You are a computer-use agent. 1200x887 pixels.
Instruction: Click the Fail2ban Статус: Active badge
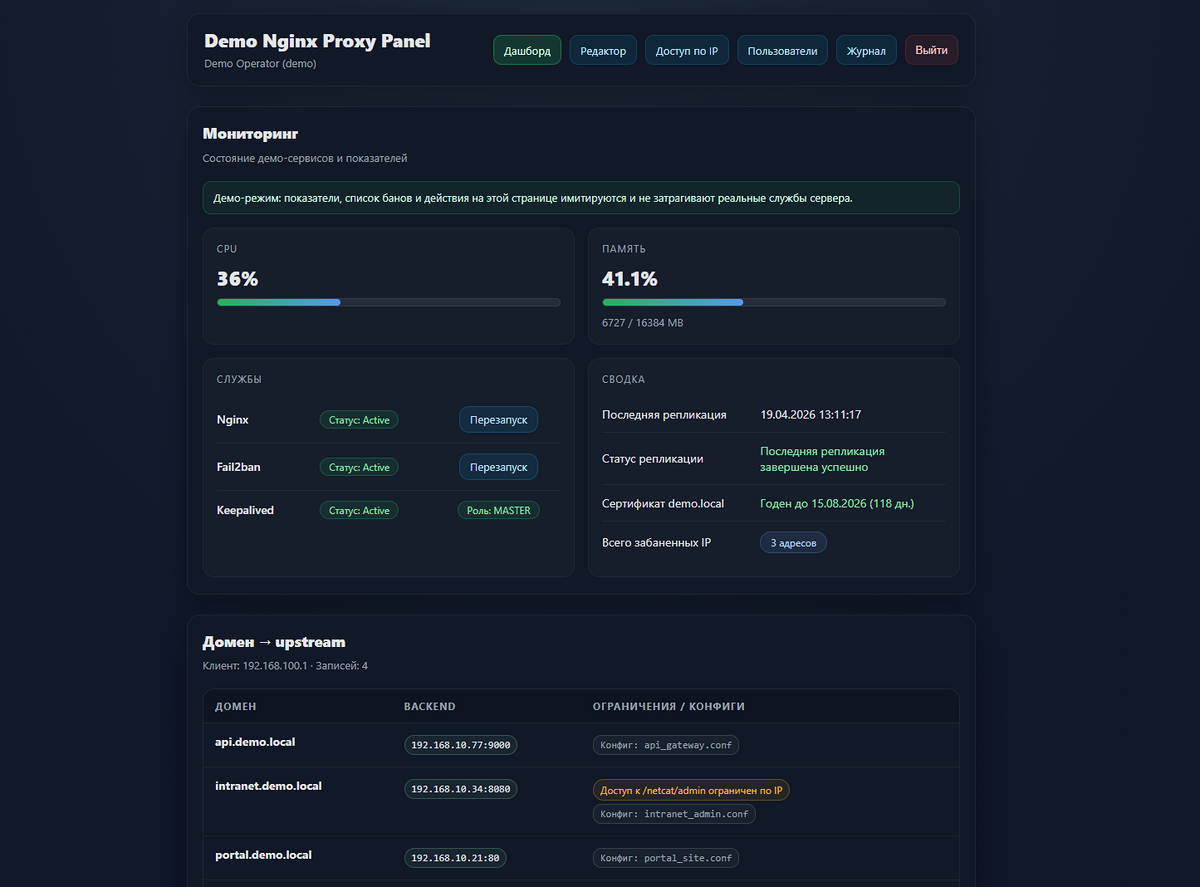coord(359,467)
